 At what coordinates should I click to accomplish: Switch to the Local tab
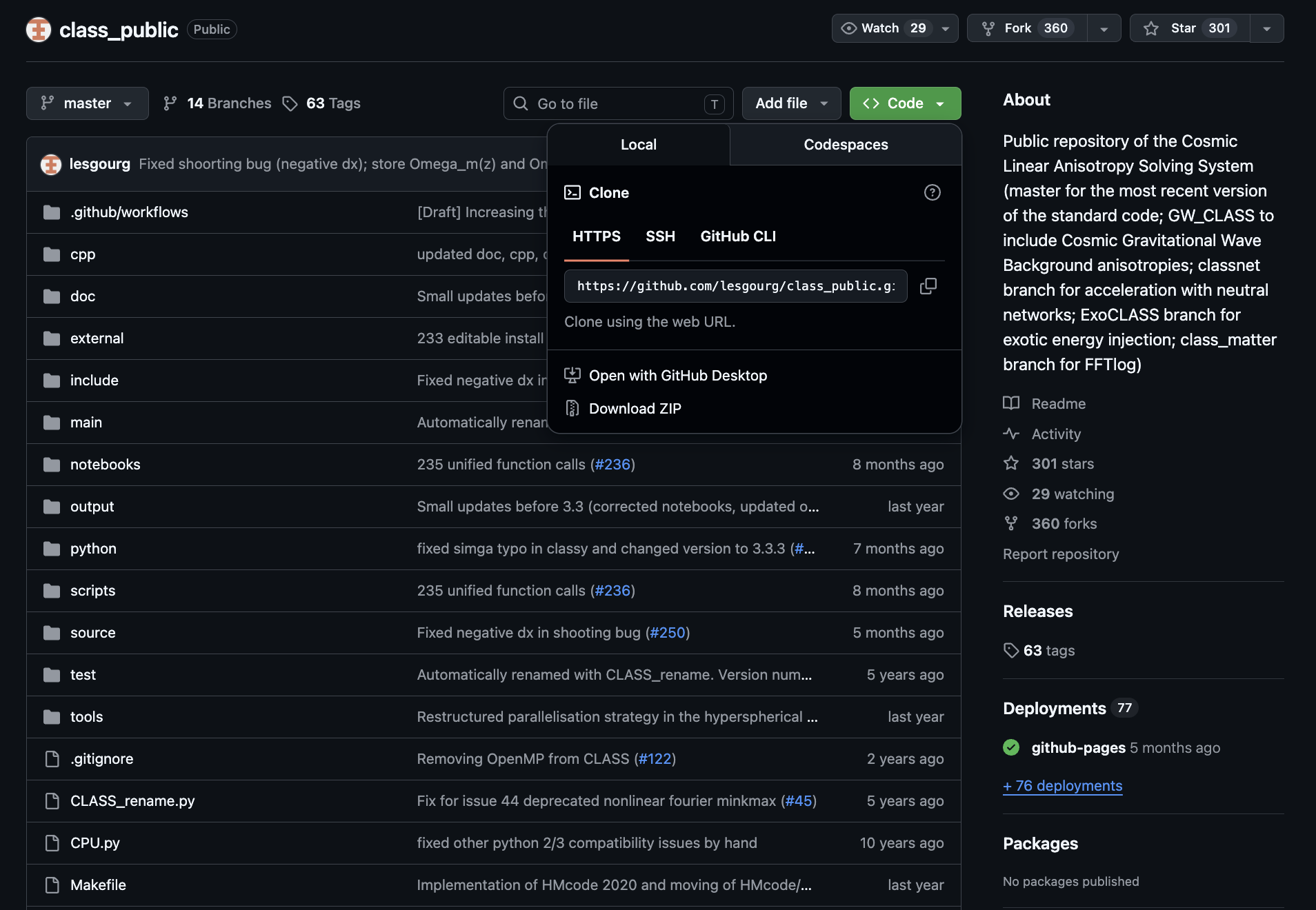(x=639, y=145)
